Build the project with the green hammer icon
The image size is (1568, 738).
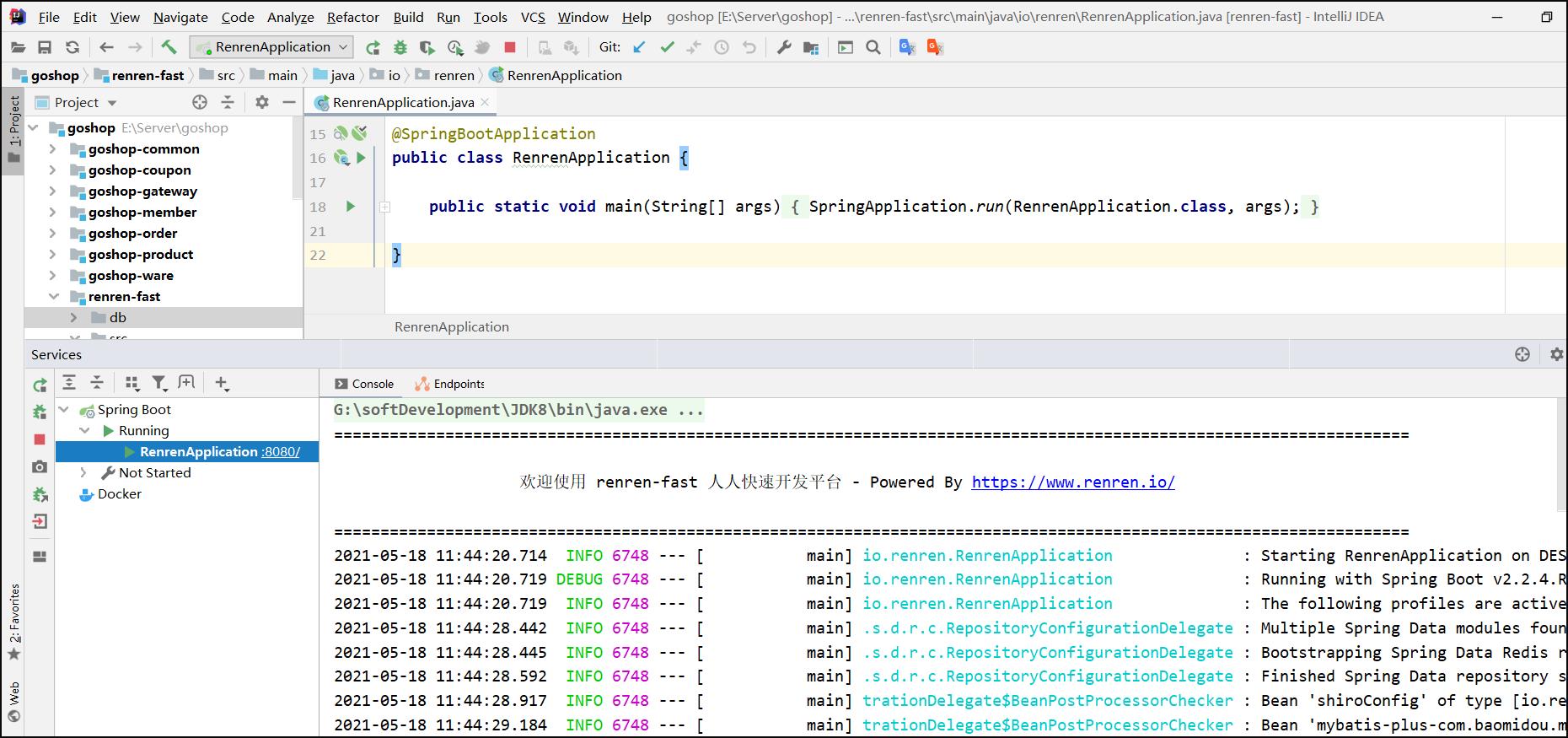(169, 47)
